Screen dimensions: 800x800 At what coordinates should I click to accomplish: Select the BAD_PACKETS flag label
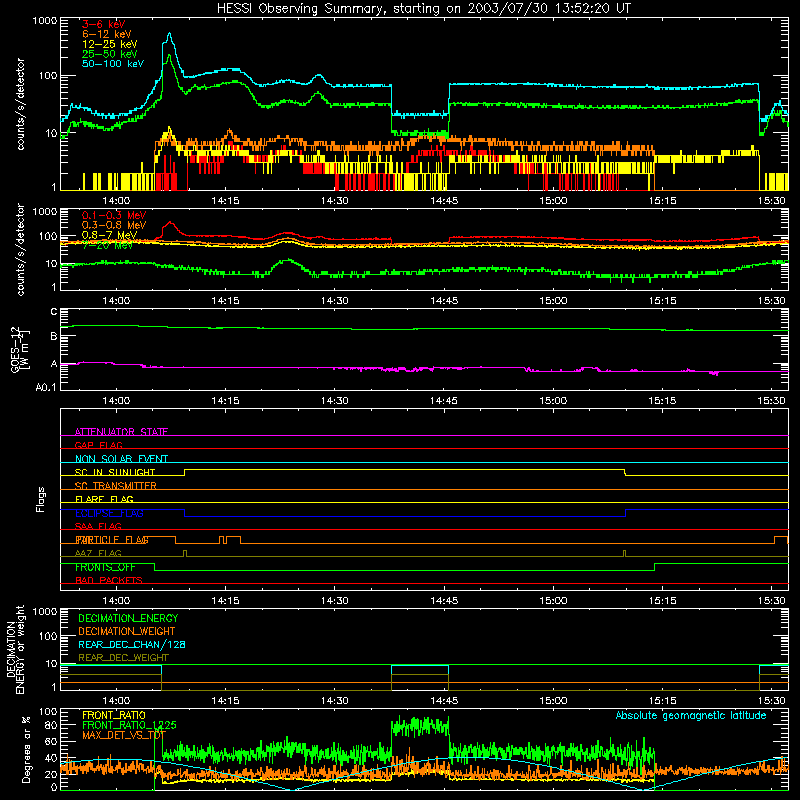point(109,580)
